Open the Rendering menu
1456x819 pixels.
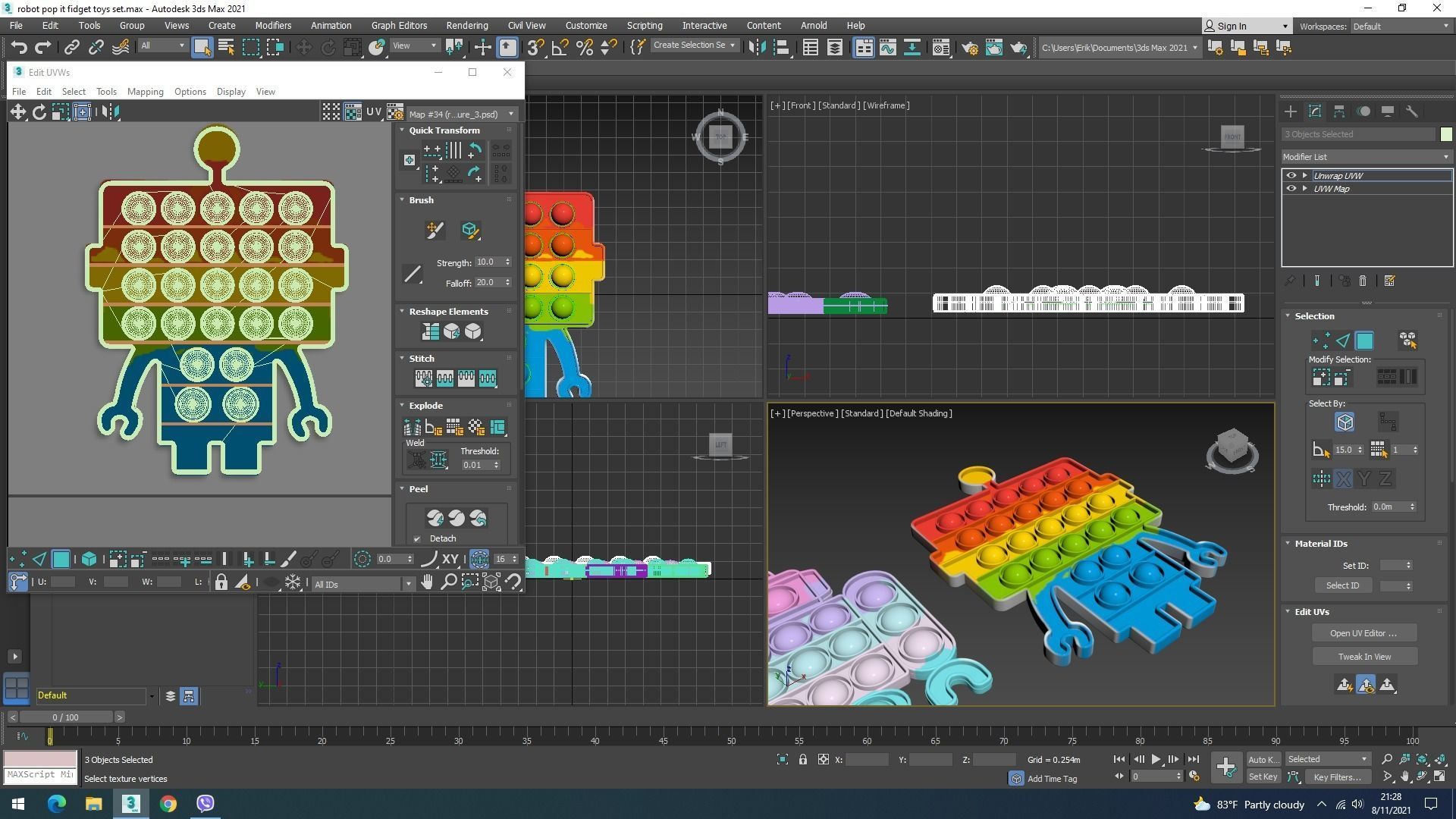[x=466, y=25]
